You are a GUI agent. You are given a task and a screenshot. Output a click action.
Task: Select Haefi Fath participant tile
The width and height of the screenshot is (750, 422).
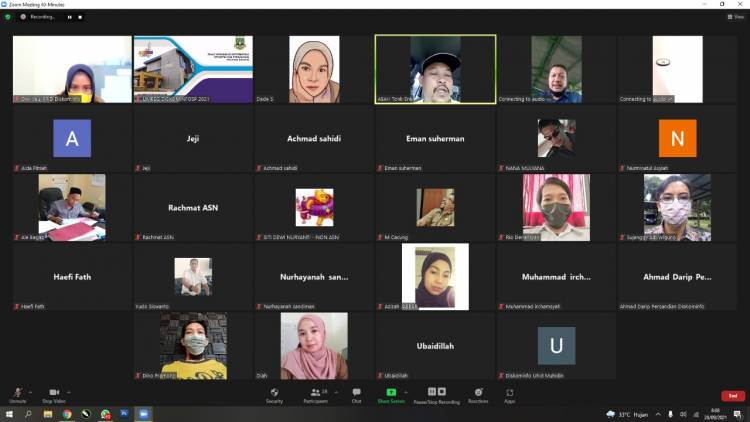[x=72, y=277]
